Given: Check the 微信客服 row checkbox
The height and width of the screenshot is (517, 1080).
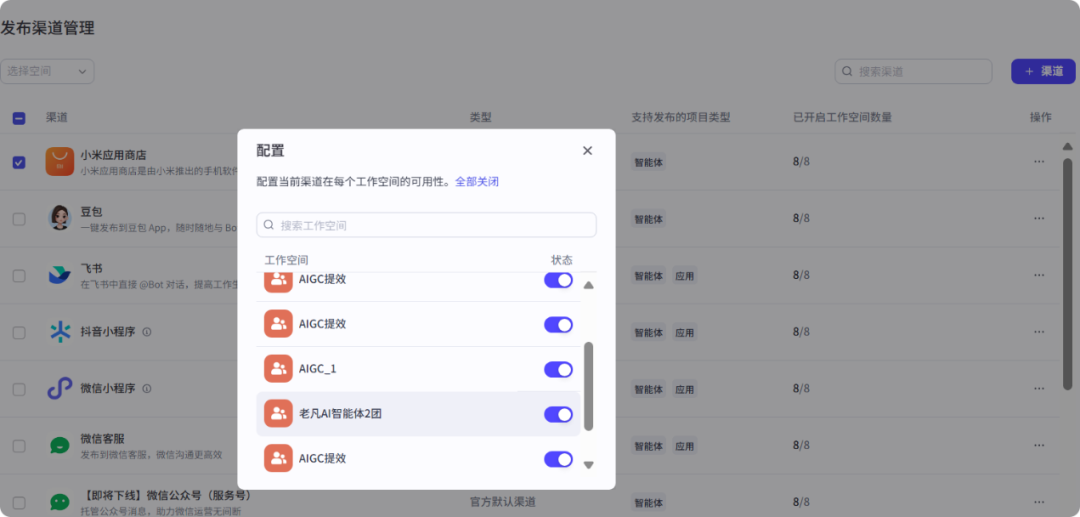Looking at the screenshot, I should click(19, 446).
